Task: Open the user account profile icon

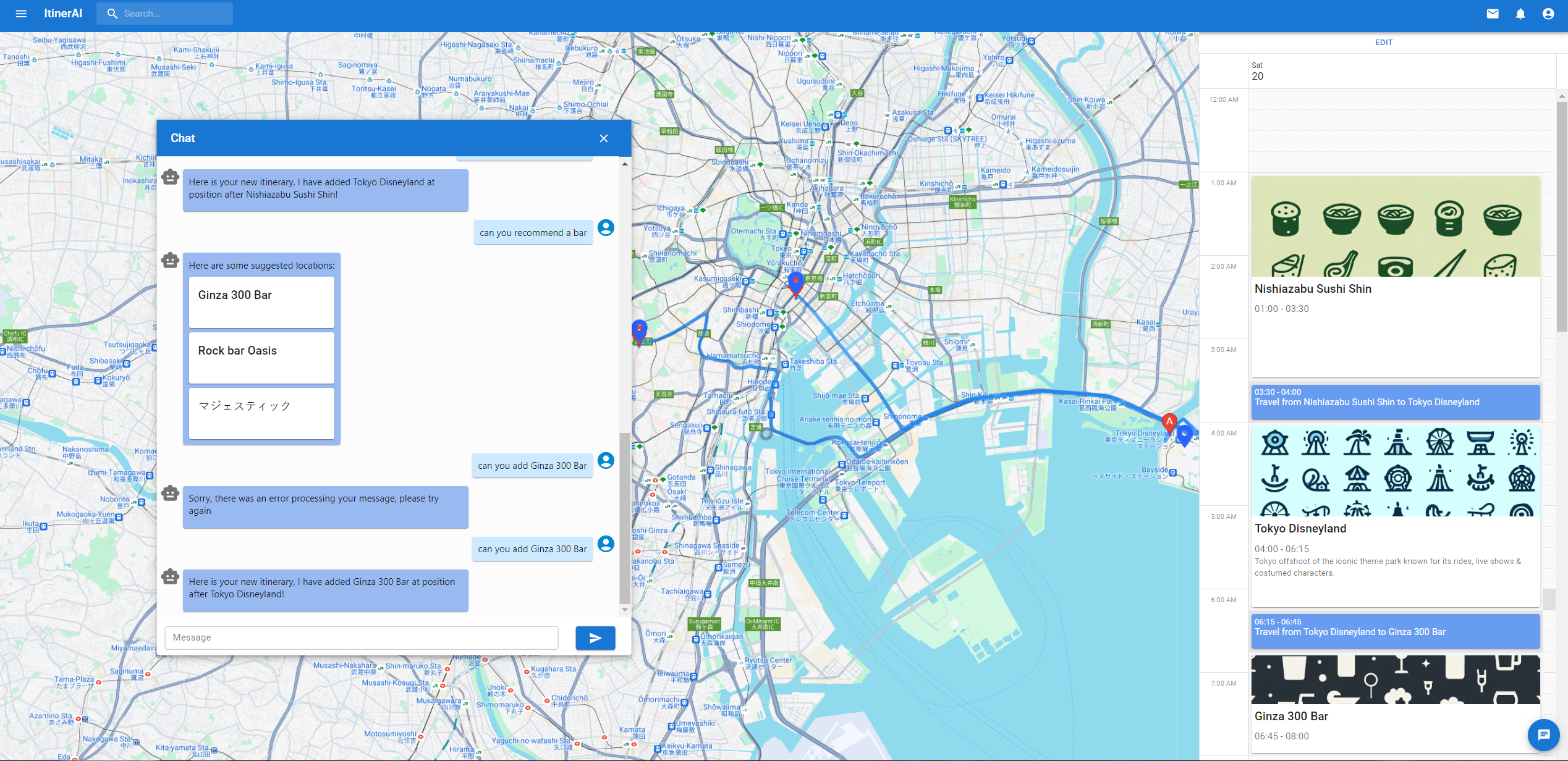Action: pyautogui.click(x=1548, y=14)
